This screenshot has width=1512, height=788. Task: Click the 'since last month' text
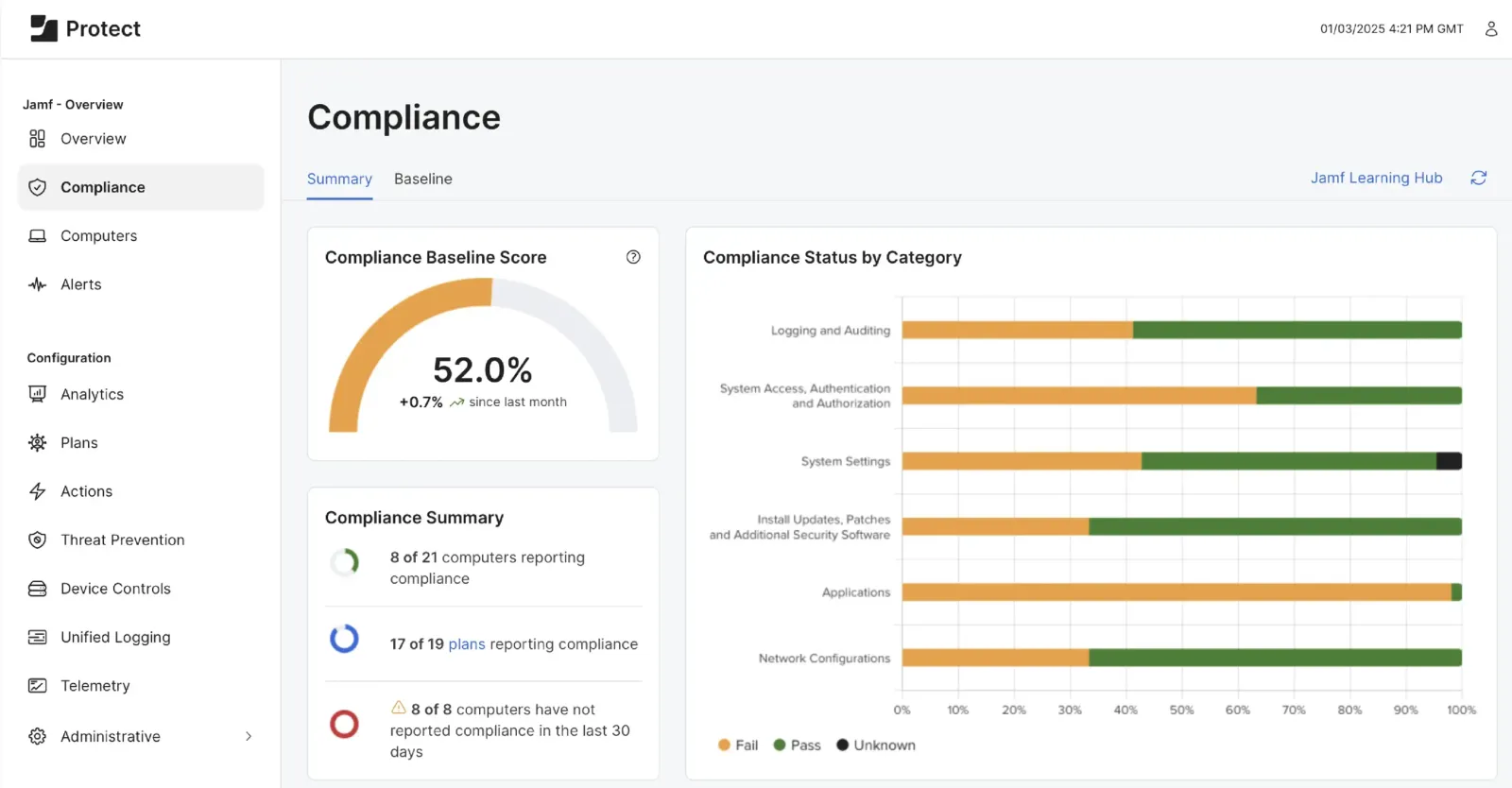pyautogui.click(x=518, y=402)
